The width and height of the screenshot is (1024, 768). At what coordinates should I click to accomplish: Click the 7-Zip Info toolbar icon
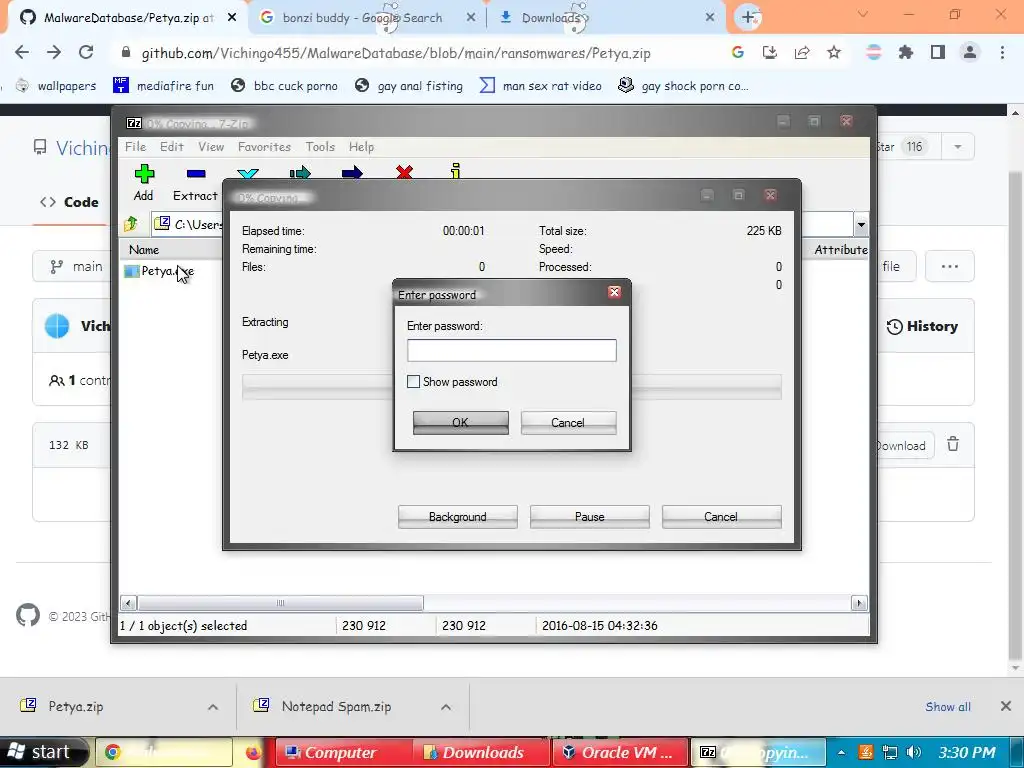(x=456, y=171)
